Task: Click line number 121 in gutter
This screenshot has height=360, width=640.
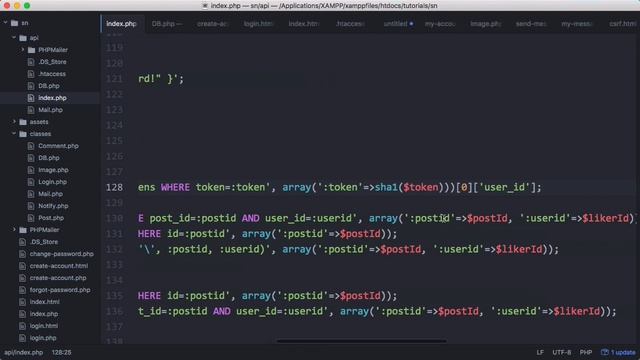Action: pyautogui.click(x=114, y=79)
